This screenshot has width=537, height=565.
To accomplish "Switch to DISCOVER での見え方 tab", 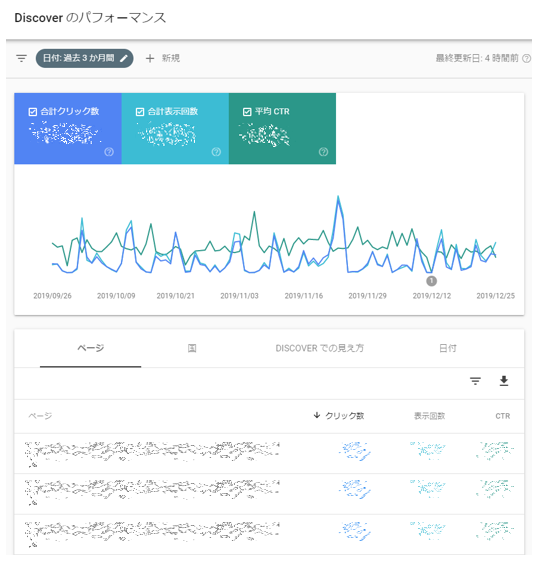I will coord(320,348).
